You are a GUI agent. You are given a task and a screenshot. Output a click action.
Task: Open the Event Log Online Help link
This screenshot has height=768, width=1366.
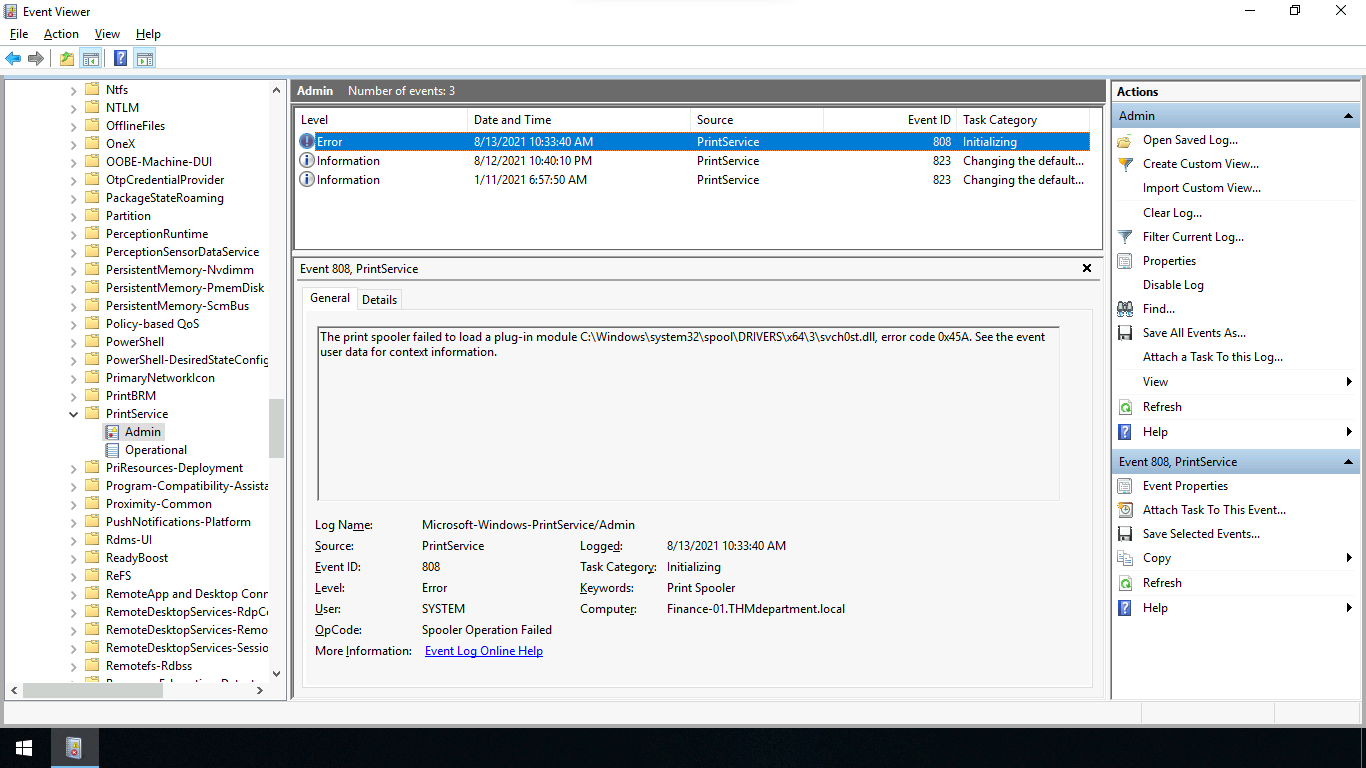click(x=484, y=651)
